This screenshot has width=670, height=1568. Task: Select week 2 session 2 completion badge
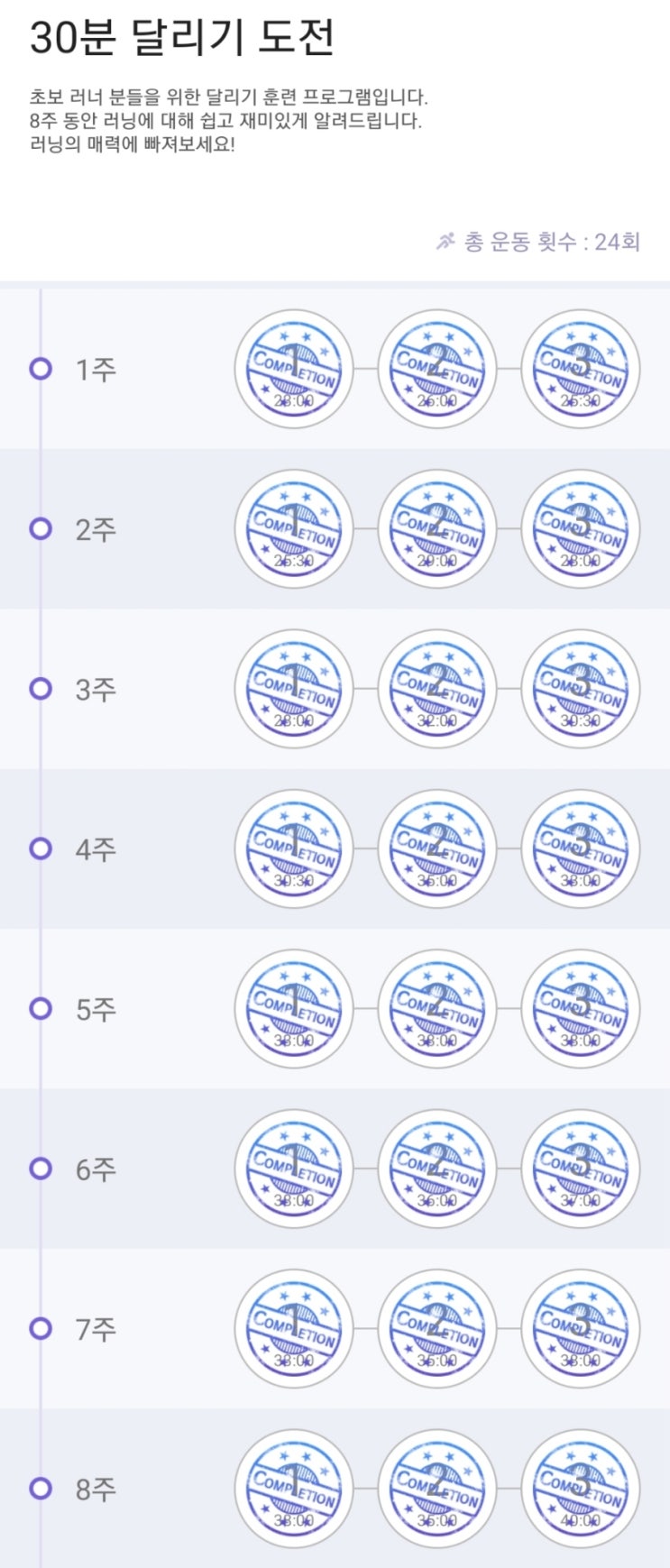pyautogui.click(x=436, y=529)
